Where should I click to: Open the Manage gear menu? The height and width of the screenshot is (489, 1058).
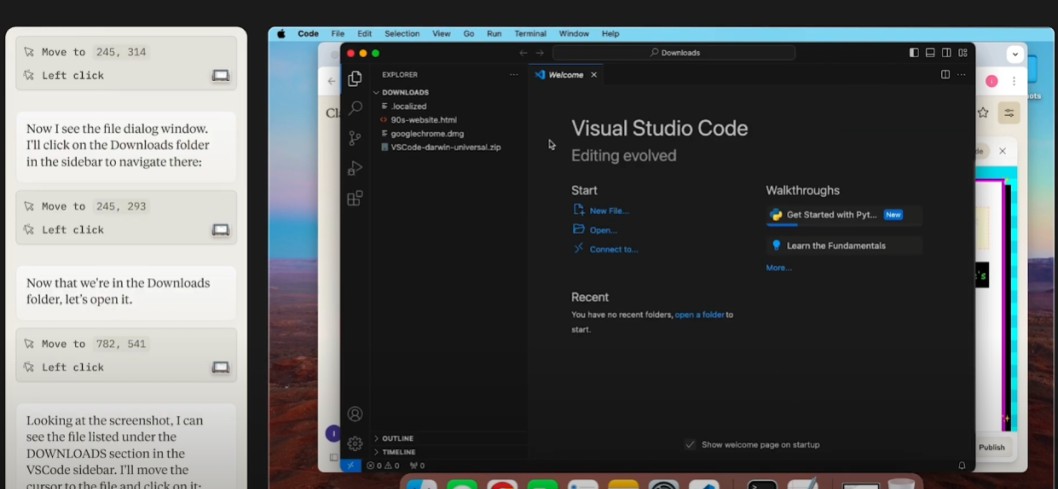click(355, 443)
